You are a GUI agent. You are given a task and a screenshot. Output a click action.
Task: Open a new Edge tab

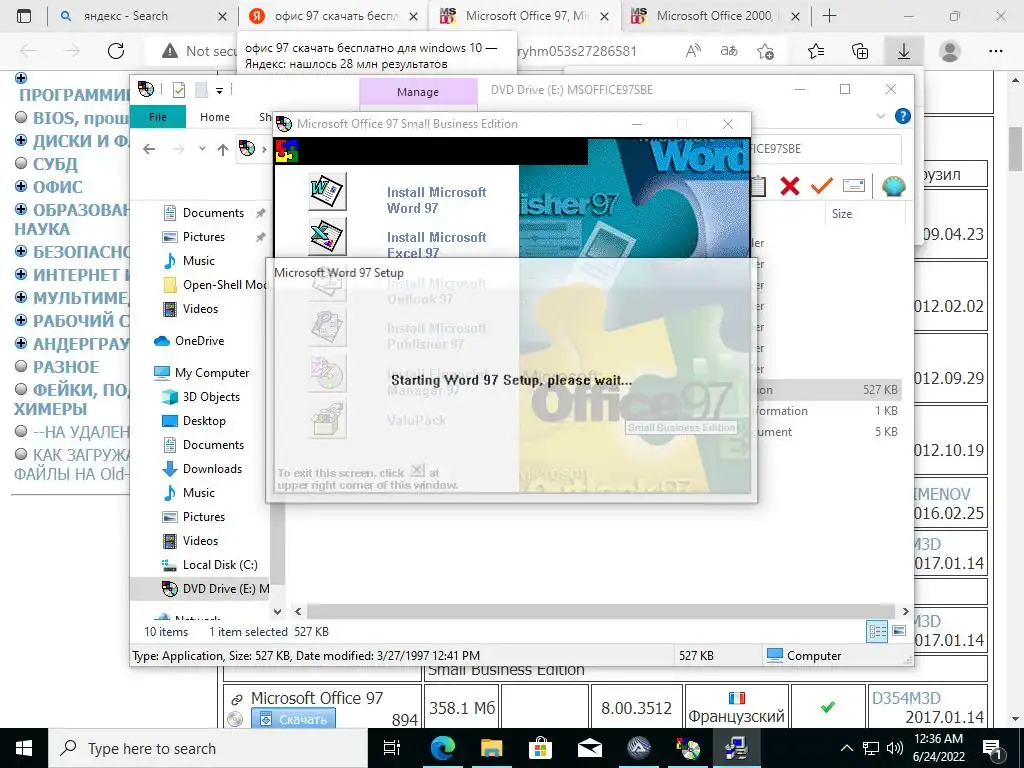click(x=829, y=16)
